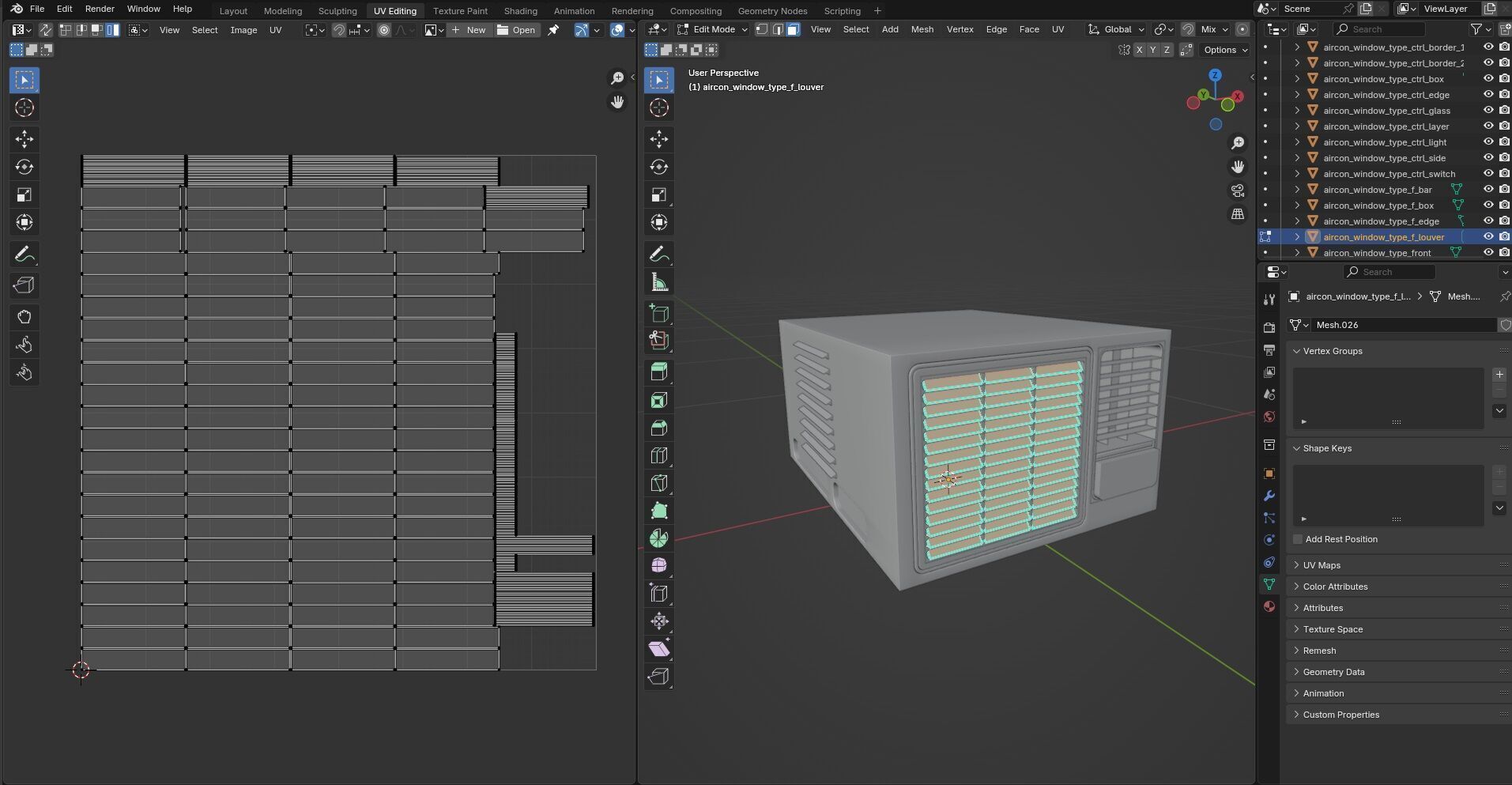
Task: Select the Measure tool in 3D viewport
Action: (x=659, y=281)
